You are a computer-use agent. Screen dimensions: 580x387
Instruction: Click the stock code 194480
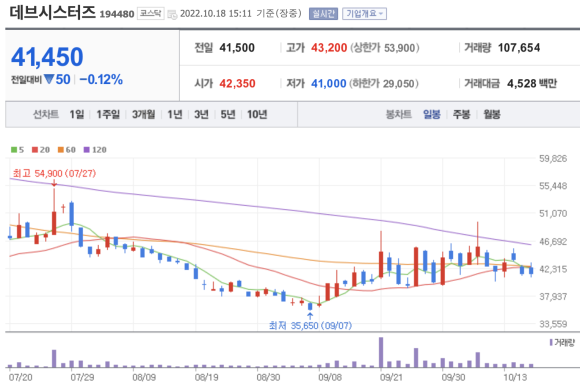(117, 14)
